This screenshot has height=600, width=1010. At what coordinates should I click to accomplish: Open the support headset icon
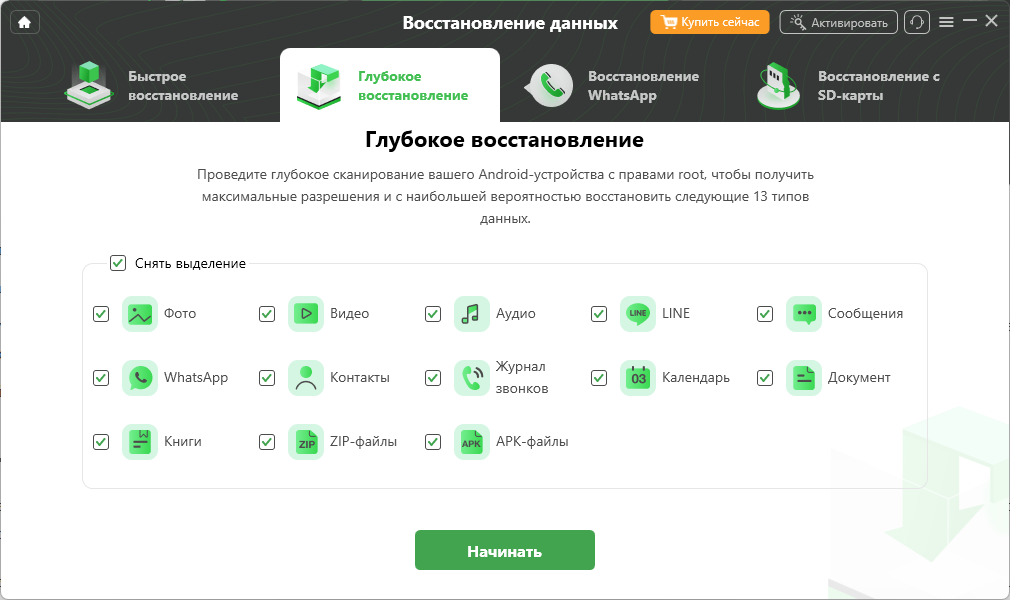tap(917, 23)
